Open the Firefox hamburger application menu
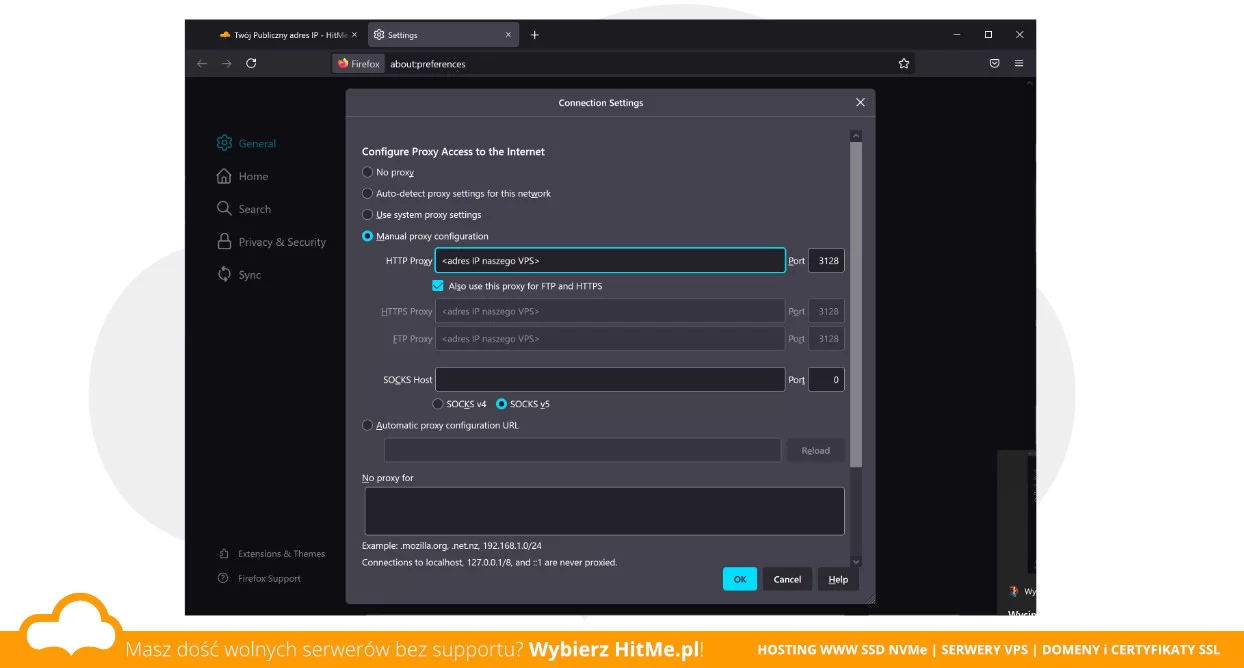The height and width of the screenshot is (668, 1244). 1019,63
